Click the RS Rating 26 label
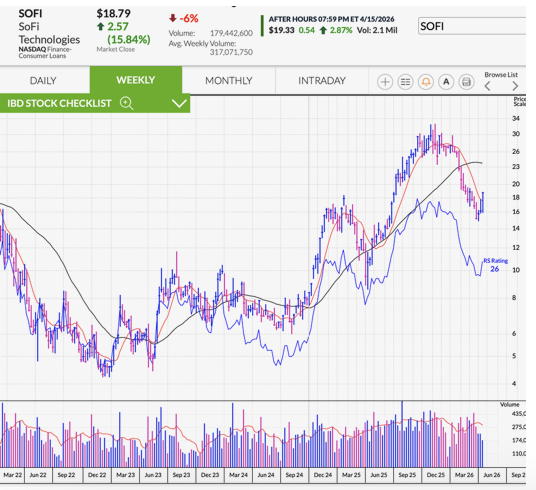 tap(495, 265)
